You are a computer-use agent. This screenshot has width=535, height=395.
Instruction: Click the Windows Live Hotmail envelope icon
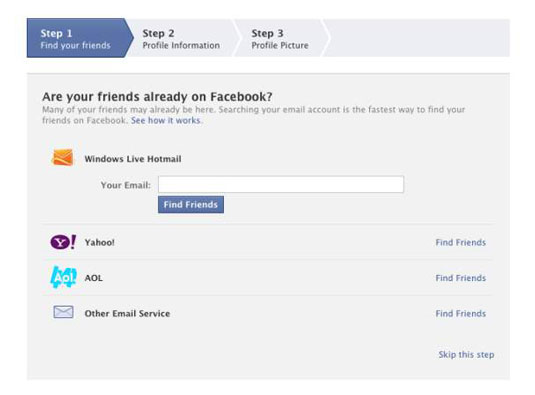tap(63, 158)
